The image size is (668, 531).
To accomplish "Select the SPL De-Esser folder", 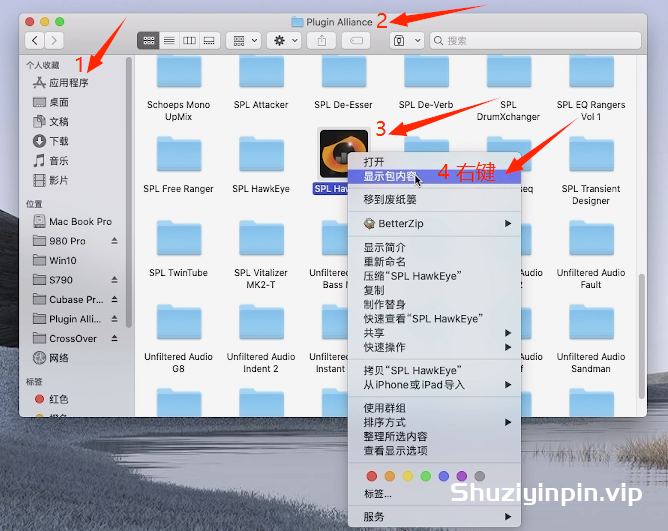I will click(x=344, y=72).
